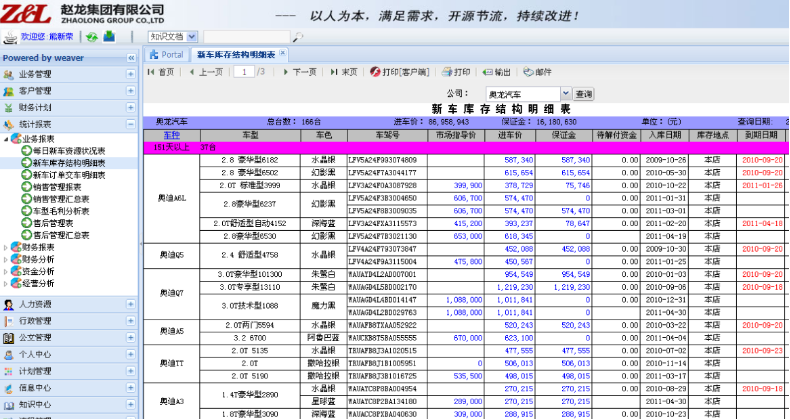Click the page number input field
This screenshot has height=420, width=790.
click(244, 73)
